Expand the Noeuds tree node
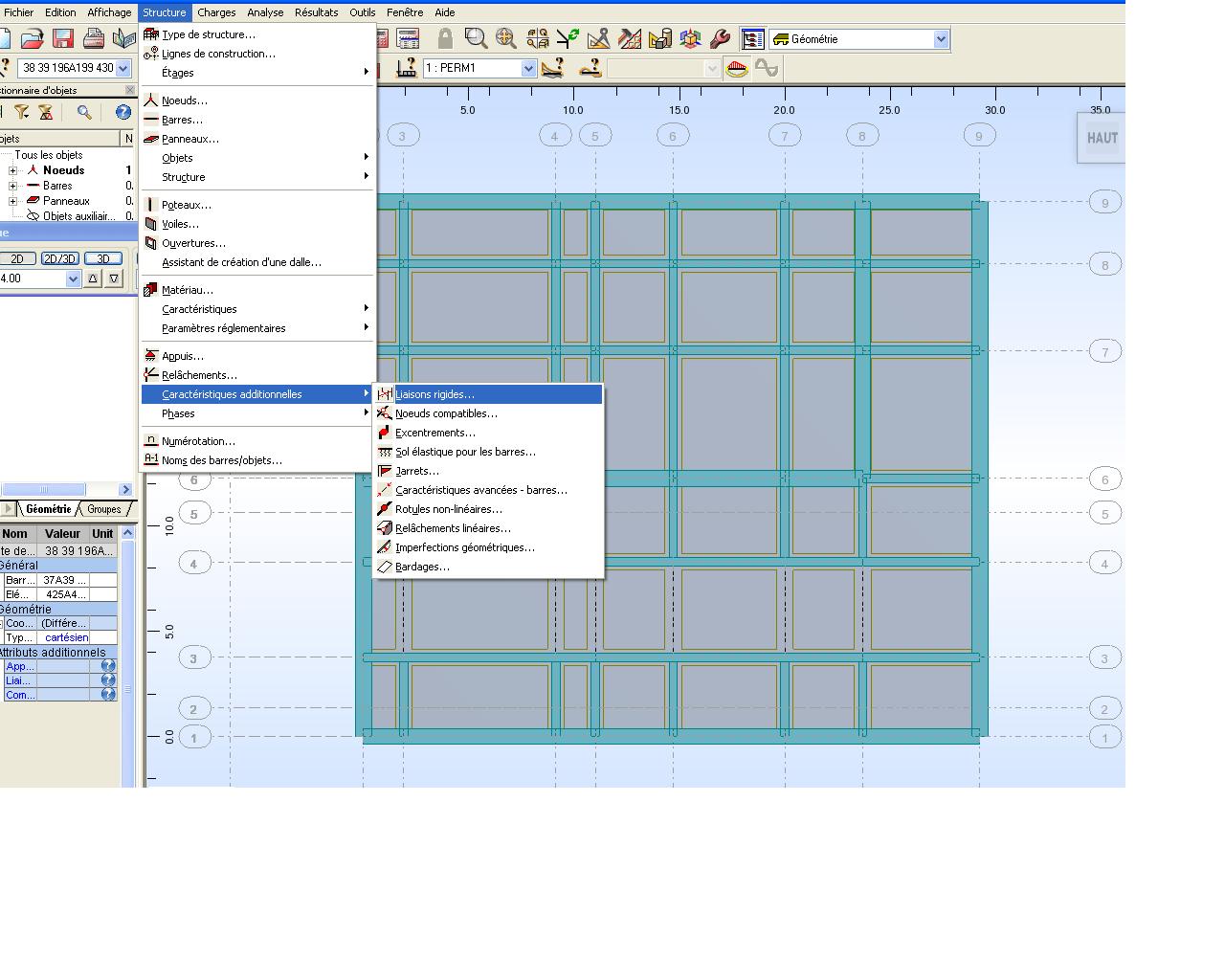Image resolution: width=1225 pixels, height=980 pixels. (13, 170)
